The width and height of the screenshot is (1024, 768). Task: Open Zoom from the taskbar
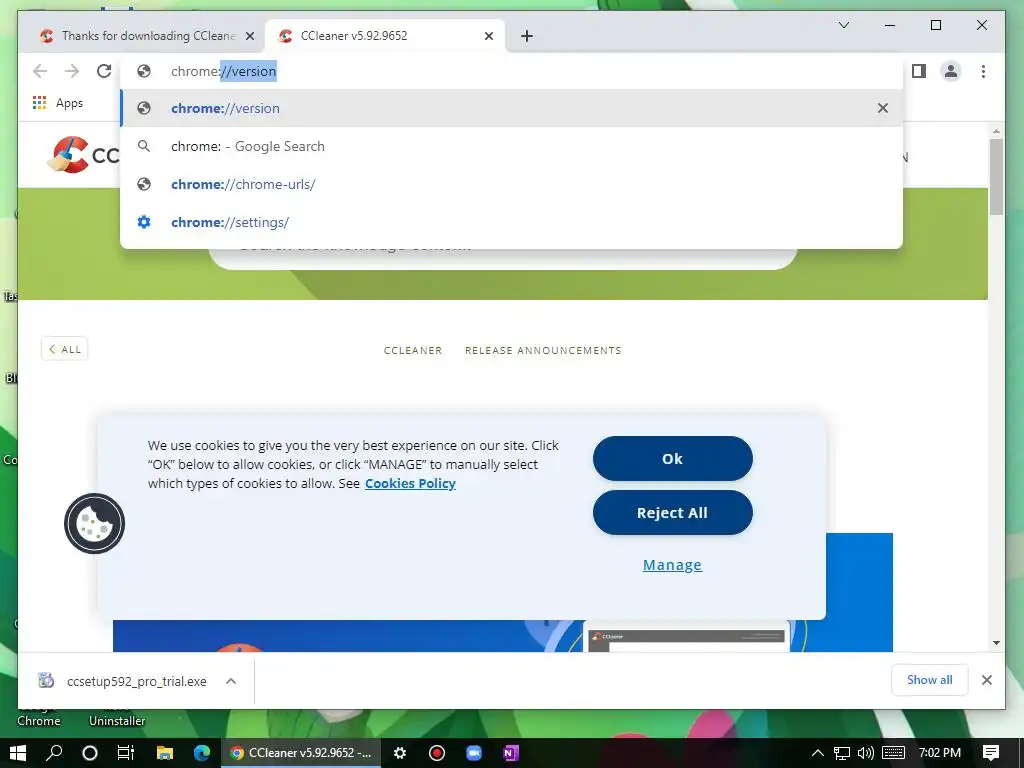(x=474, y=753)
